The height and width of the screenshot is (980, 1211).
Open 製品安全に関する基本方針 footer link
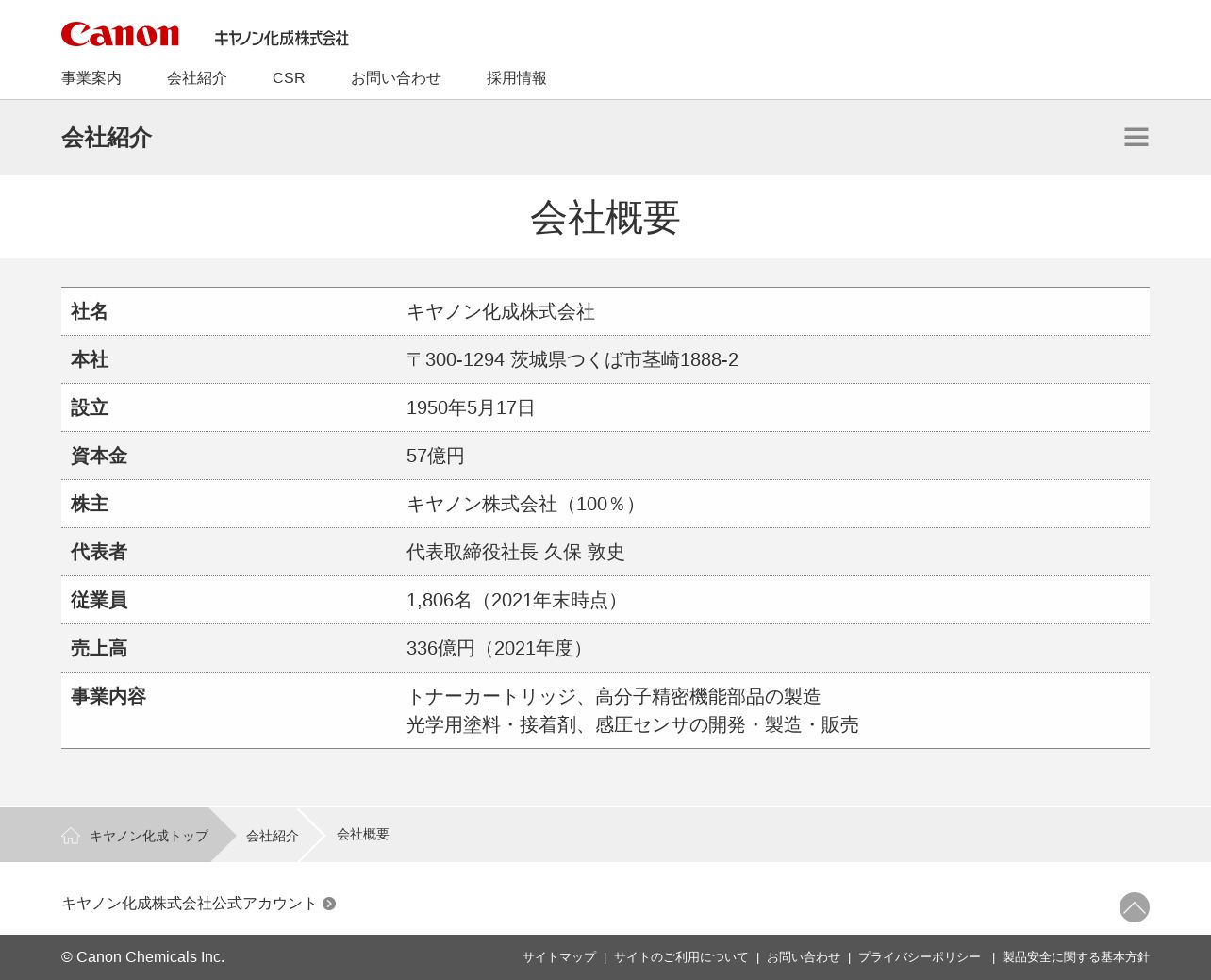pyautogui.click(x=1076, y=957)
